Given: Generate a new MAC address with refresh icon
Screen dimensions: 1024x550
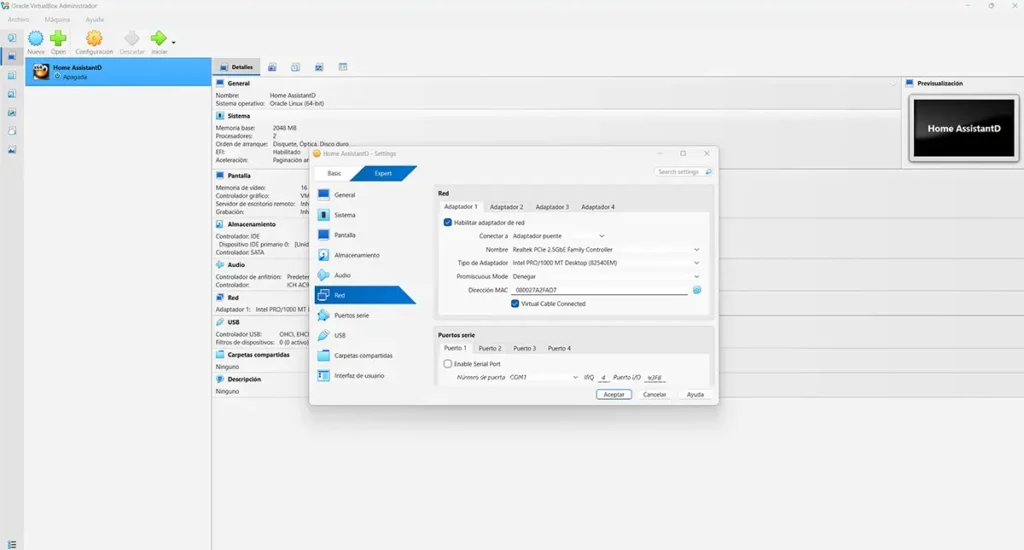Looking at the screenshot, I should point(697,290).
